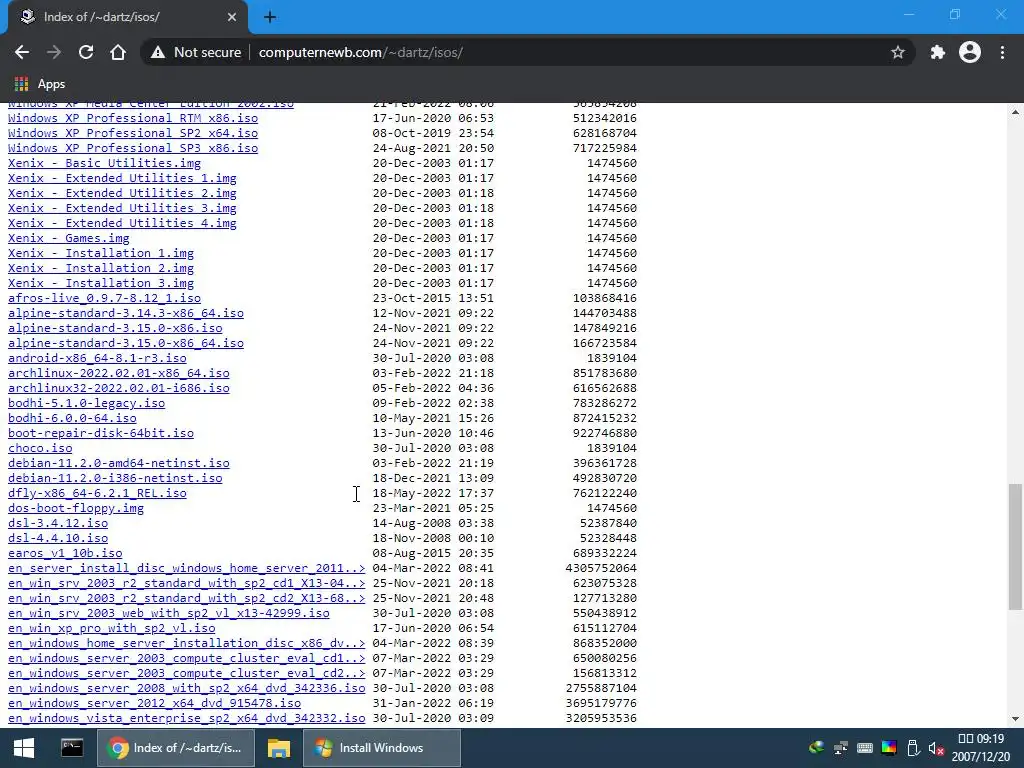Open Xenix - Extended Utilities 1.img link
The image size is (1024, 768).
click(x=122, y=178)
